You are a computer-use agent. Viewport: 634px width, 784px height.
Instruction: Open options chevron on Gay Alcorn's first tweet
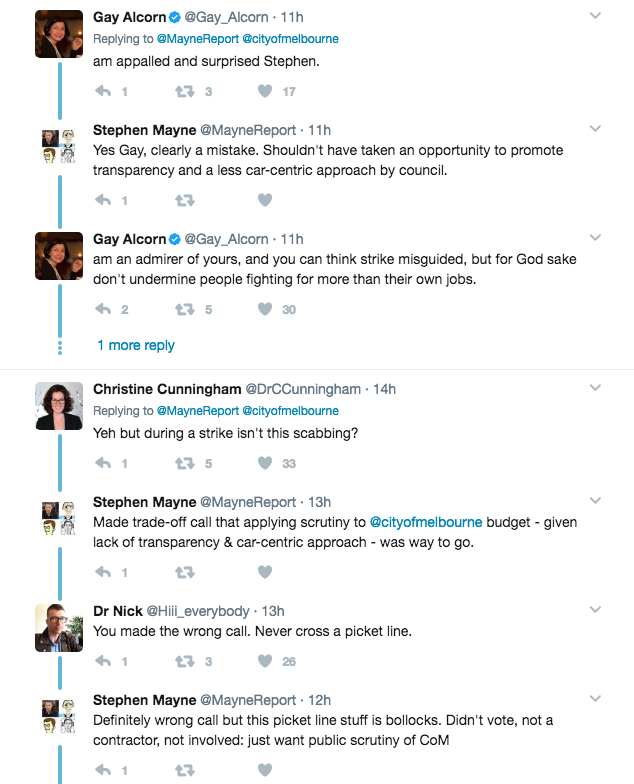point(595,16)
